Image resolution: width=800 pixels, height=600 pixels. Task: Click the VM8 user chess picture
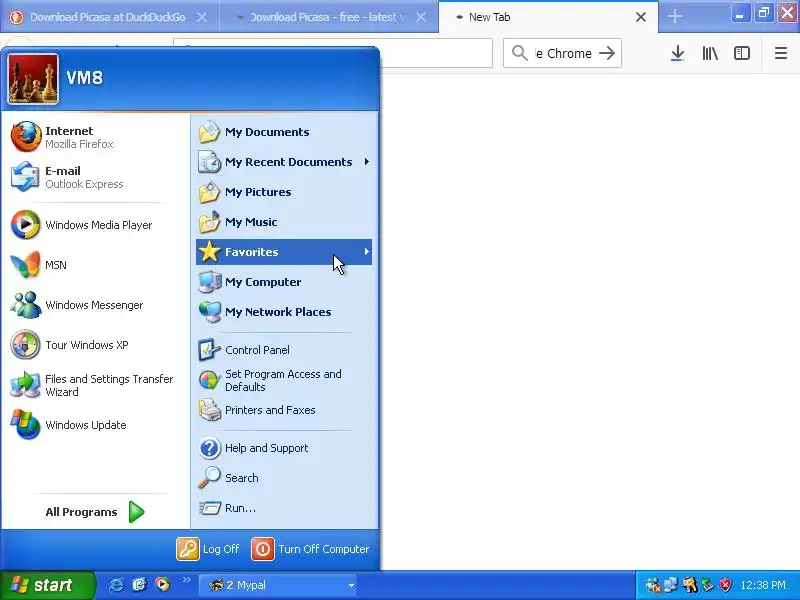pos(33,79)
